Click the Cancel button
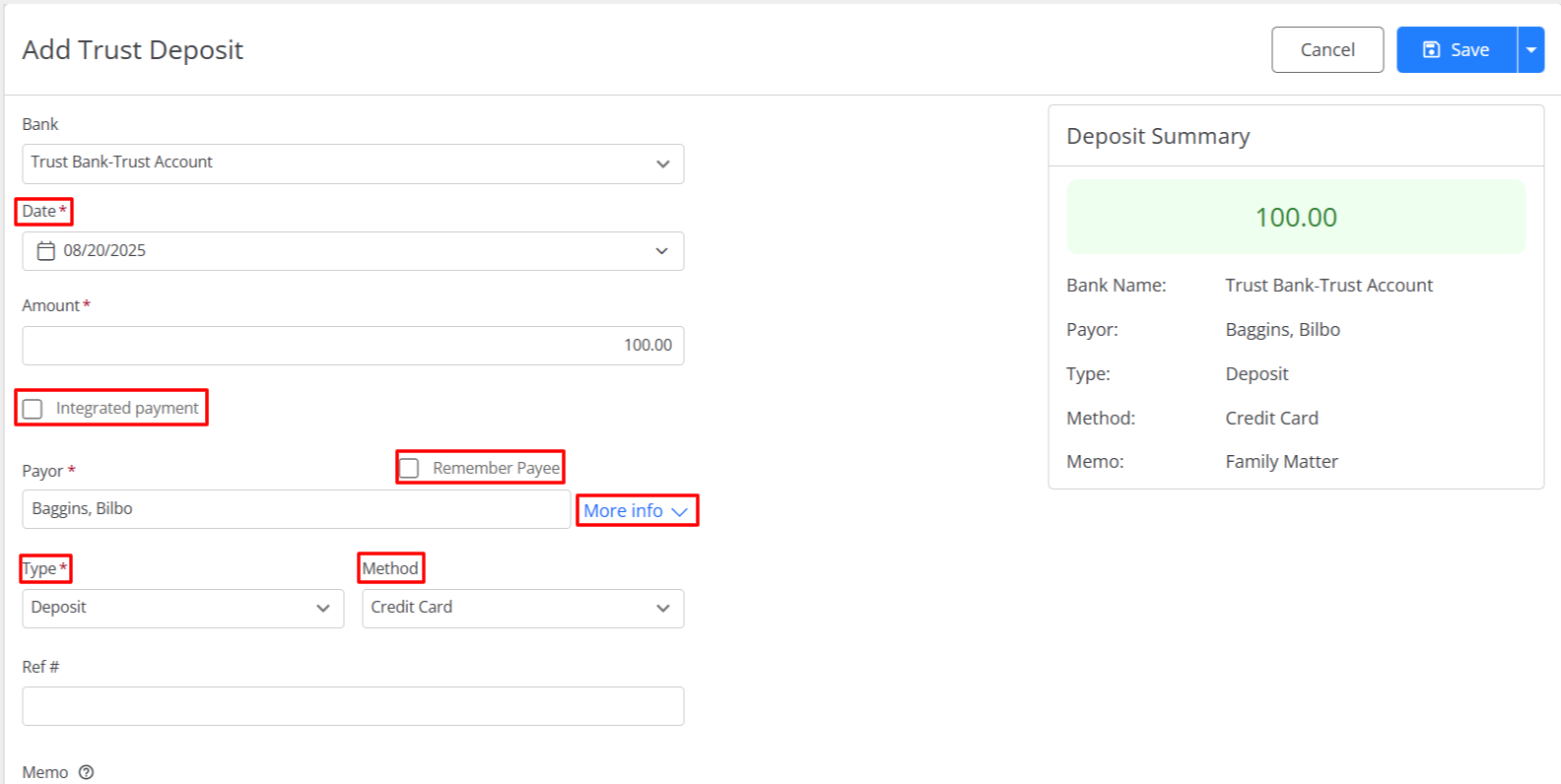The height and width of the screenshot is (784, 1561). click(x=1327, y=49)
